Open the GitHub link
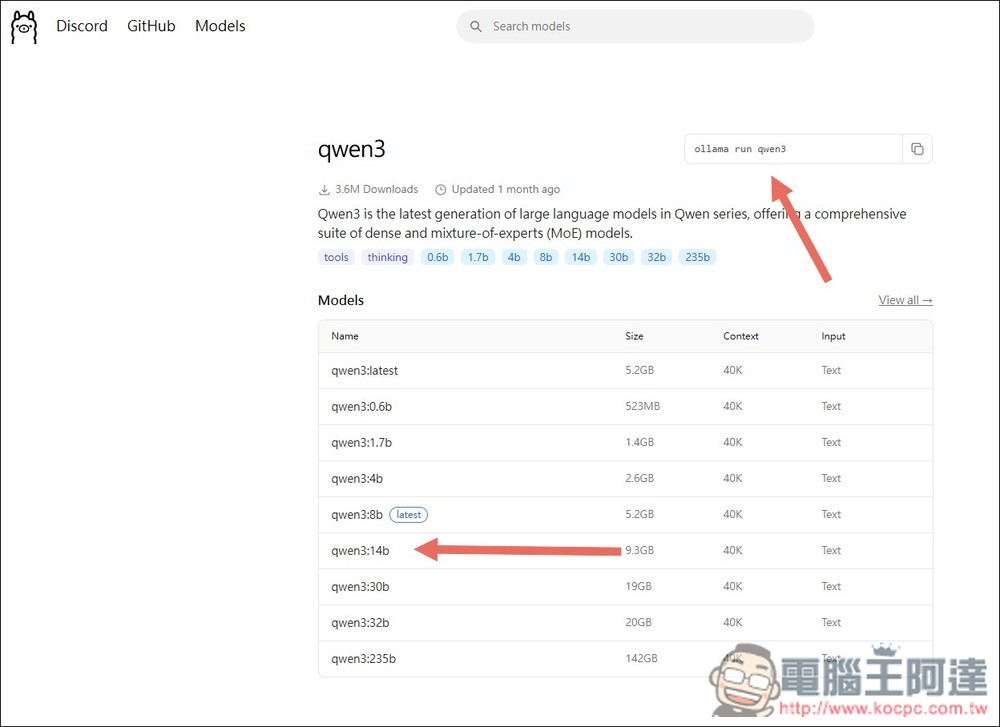Screen dimensions: 1000x727 [x=151, y=26]
